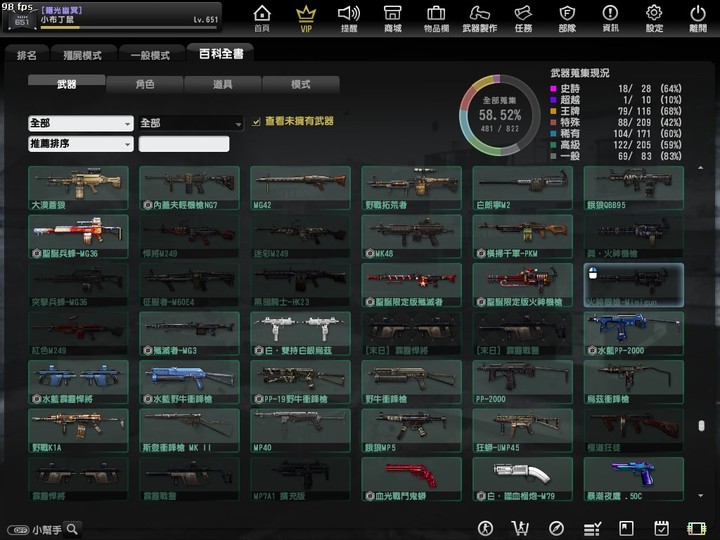Viewport: 720px width, 540px height.
Task: Open the 任務 missions icon
Action: click(x=523, y=18)
